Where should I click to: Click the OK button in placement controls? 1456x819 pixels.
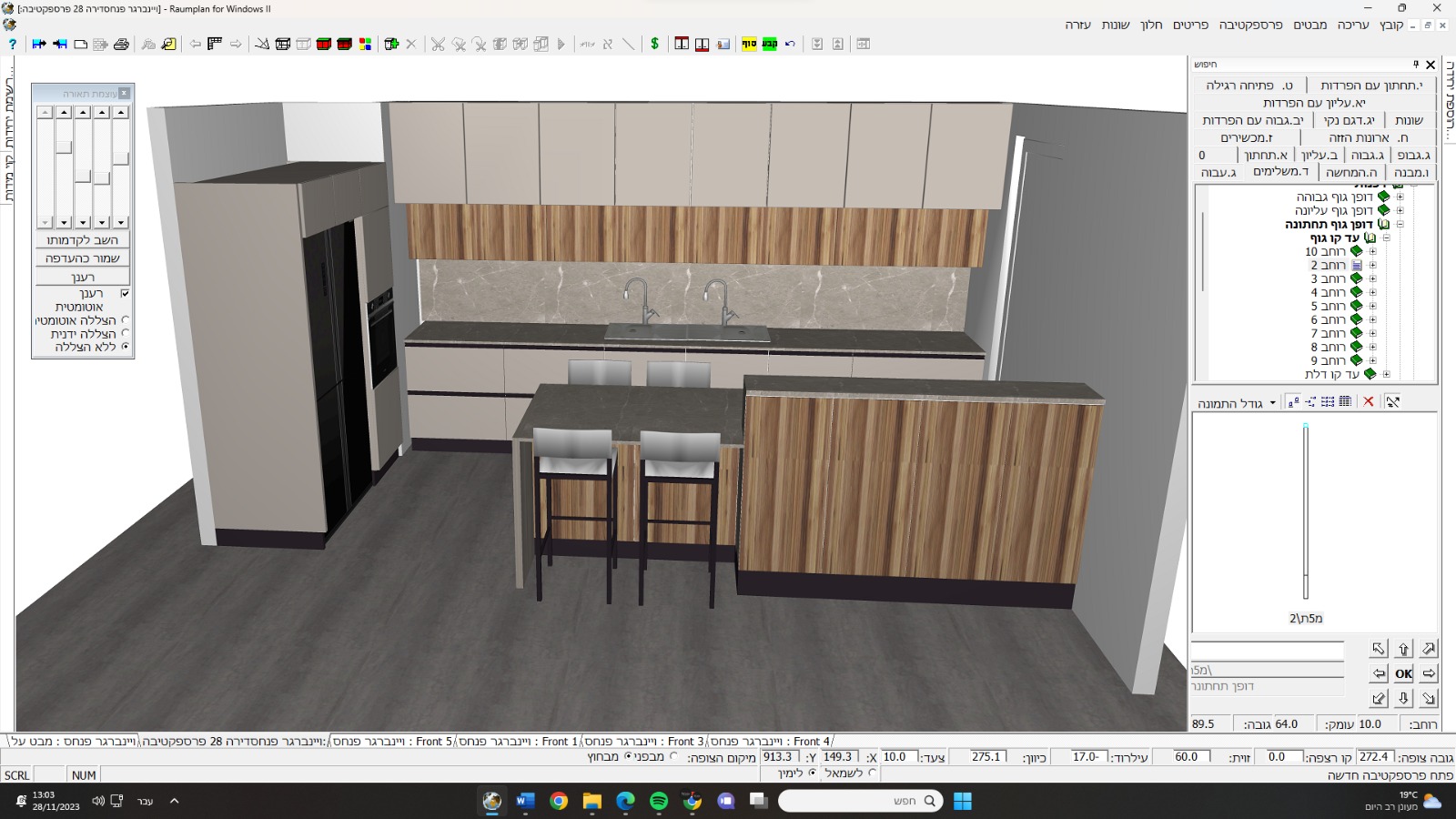pos(1403,673)
